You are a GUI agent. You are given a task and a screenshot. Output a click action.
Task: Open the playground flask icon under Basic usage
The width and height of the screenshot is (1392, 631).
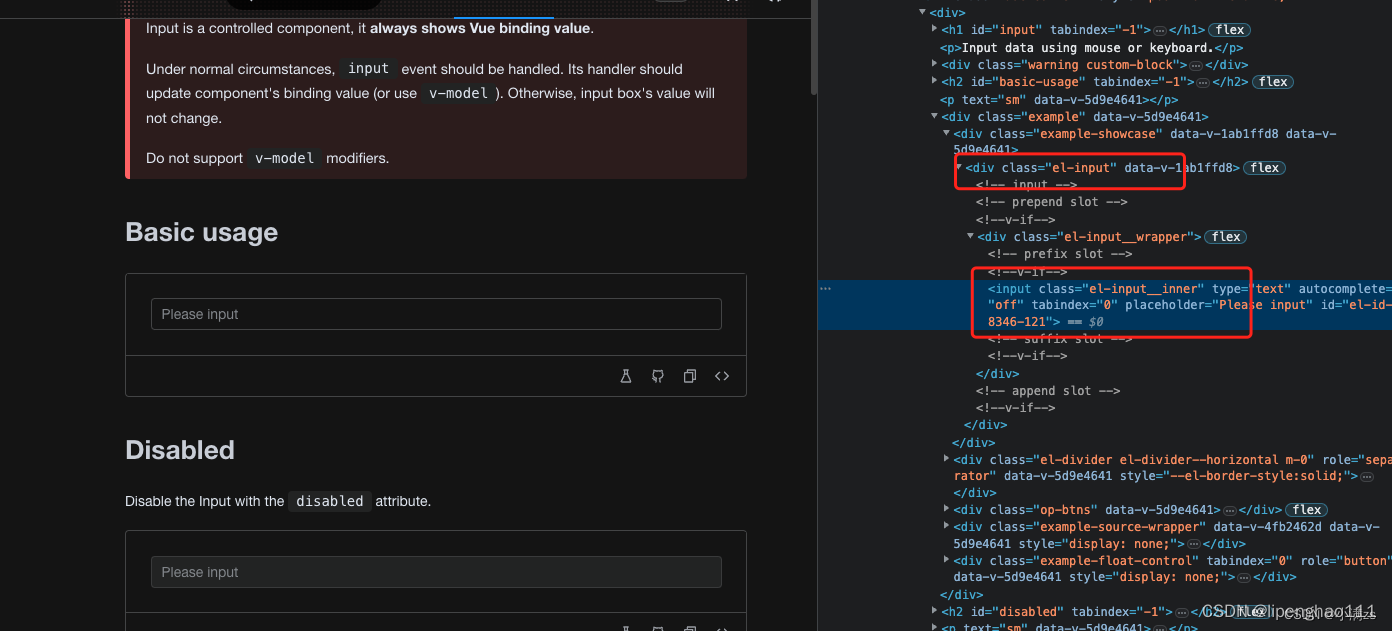626,376
